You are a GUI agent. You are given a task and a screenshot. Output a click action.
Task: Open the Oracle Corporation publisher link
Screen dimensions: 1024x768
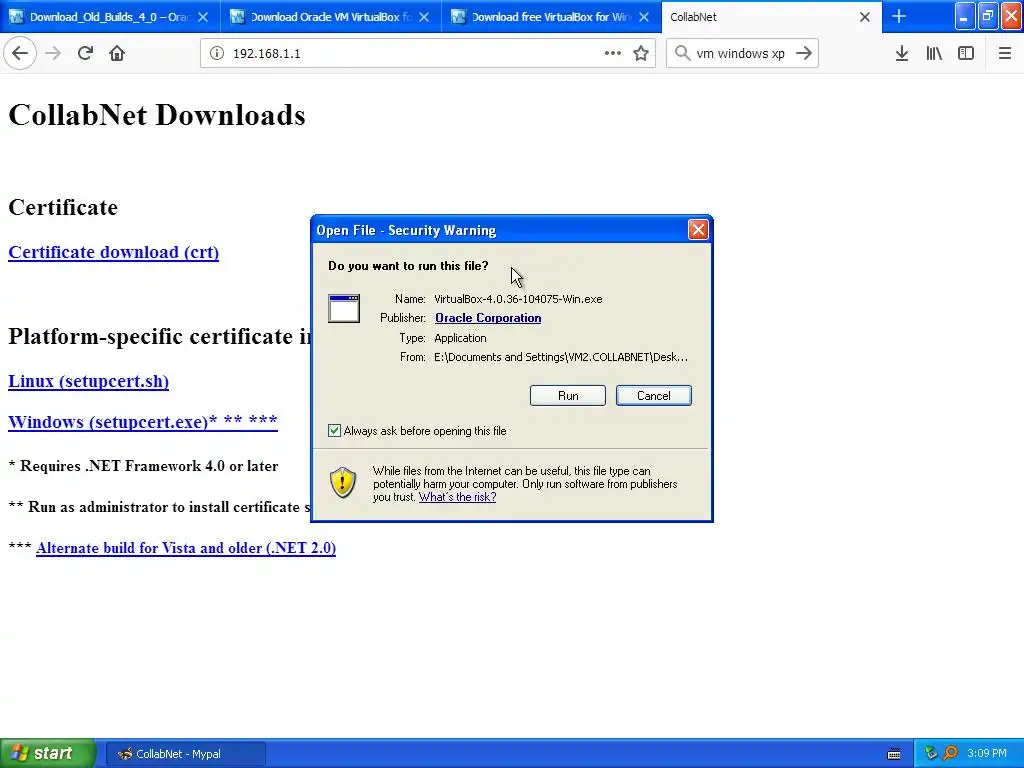click(x=488, y=318)
